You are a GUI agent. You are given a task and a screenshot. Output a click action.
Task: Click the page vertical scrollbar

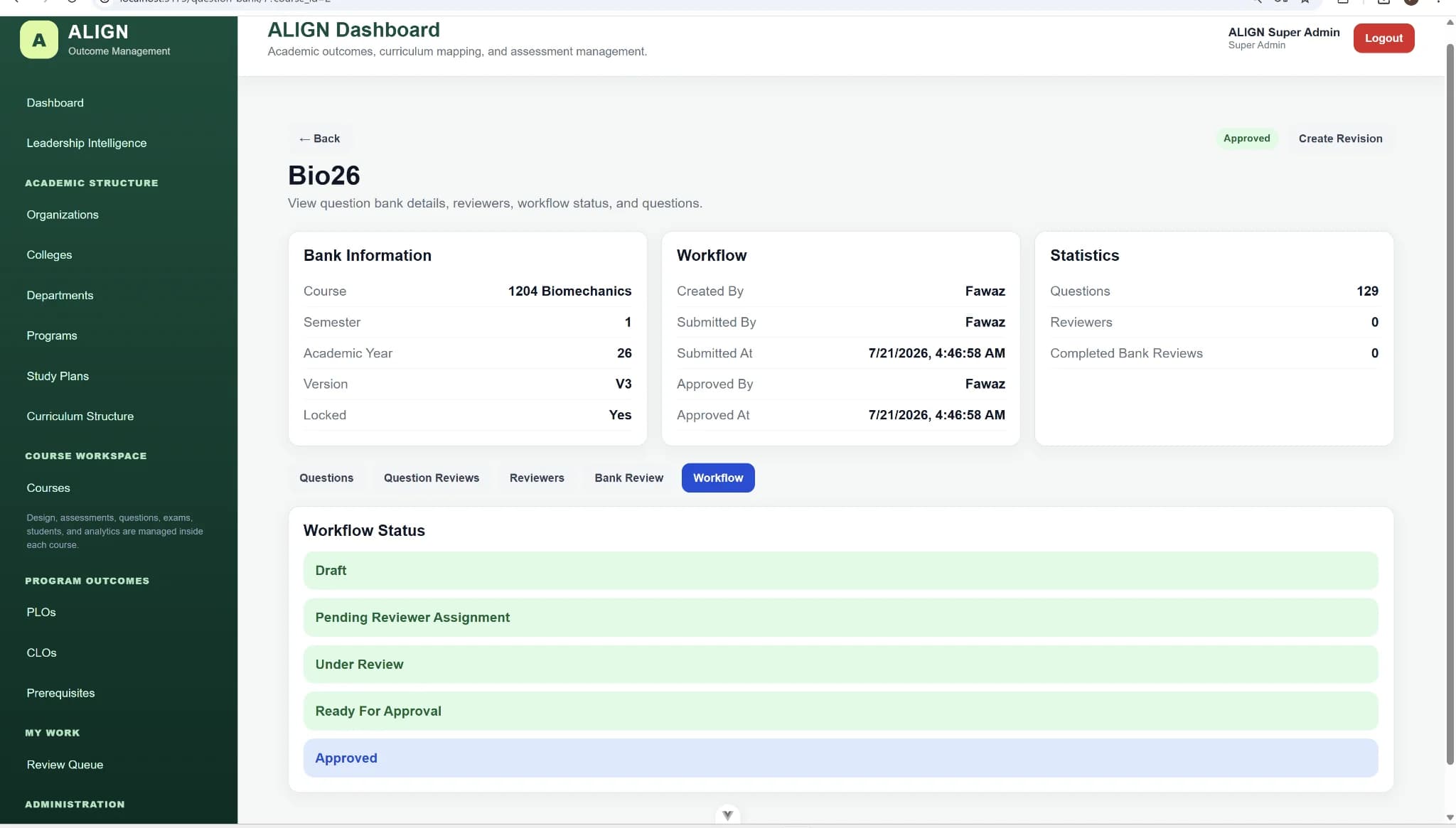pyautogui.click(x=1450, y=404)
